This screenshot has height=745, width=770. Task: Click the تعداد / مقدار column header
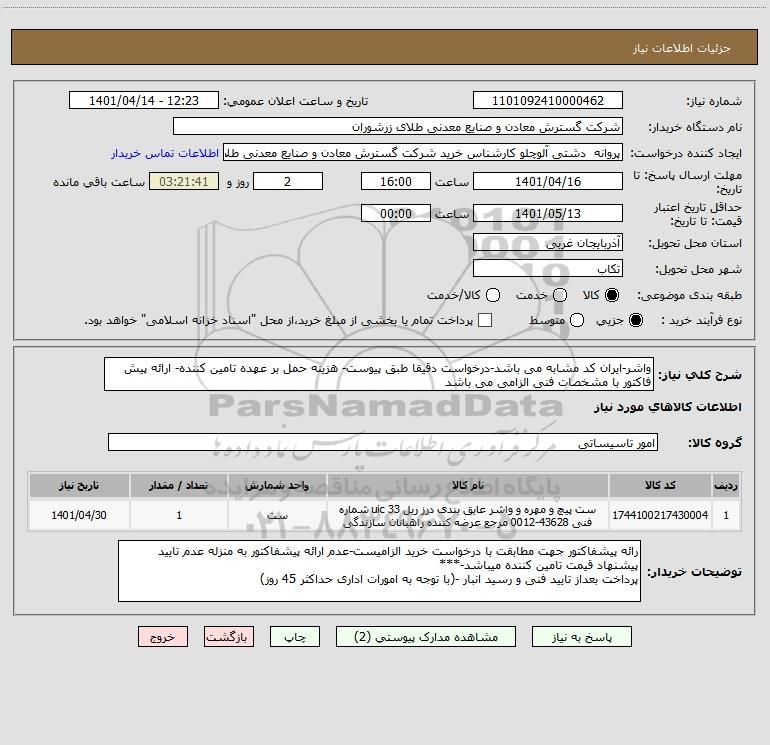(179, 485)
